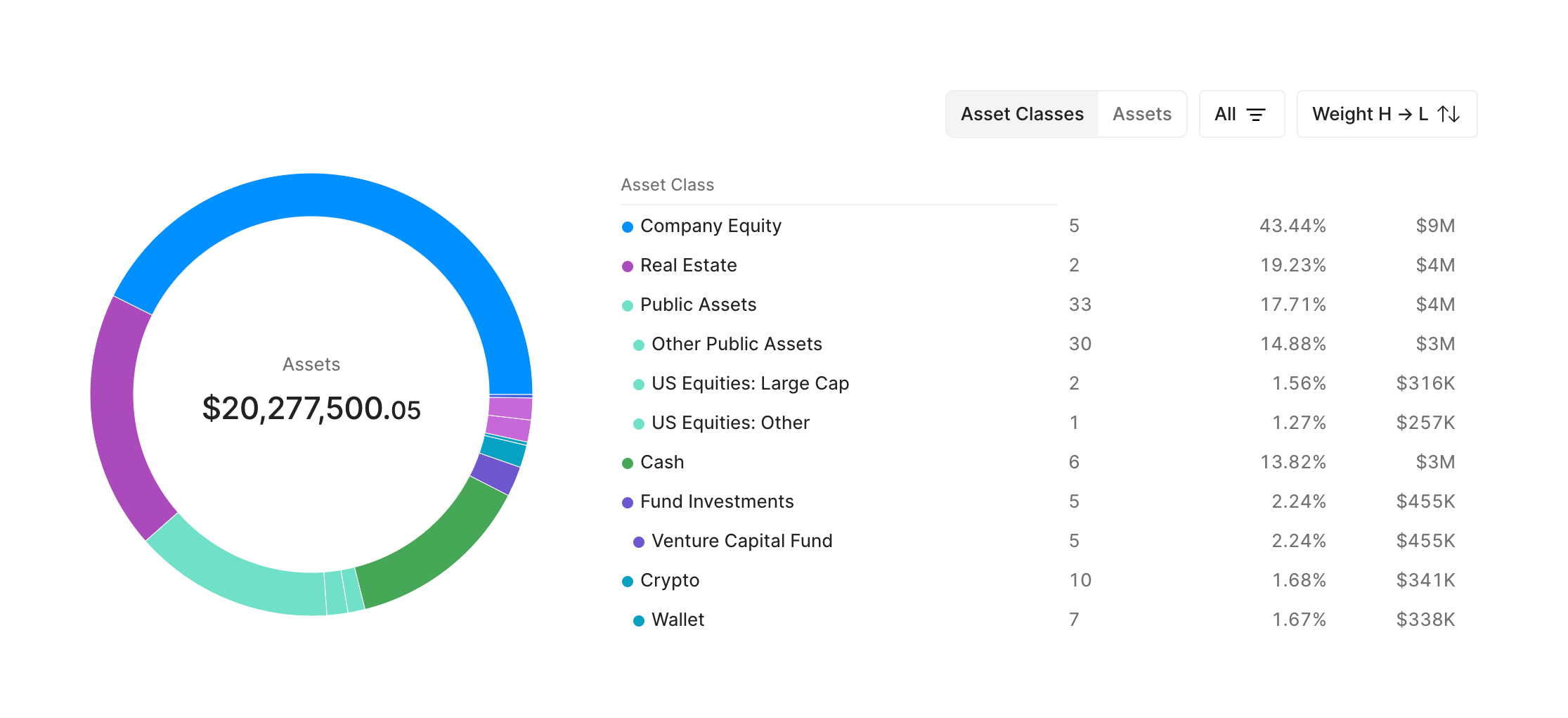Open the Wallet sub-class row
Viewport: 1568px width, 718px height.
point(678,620)
